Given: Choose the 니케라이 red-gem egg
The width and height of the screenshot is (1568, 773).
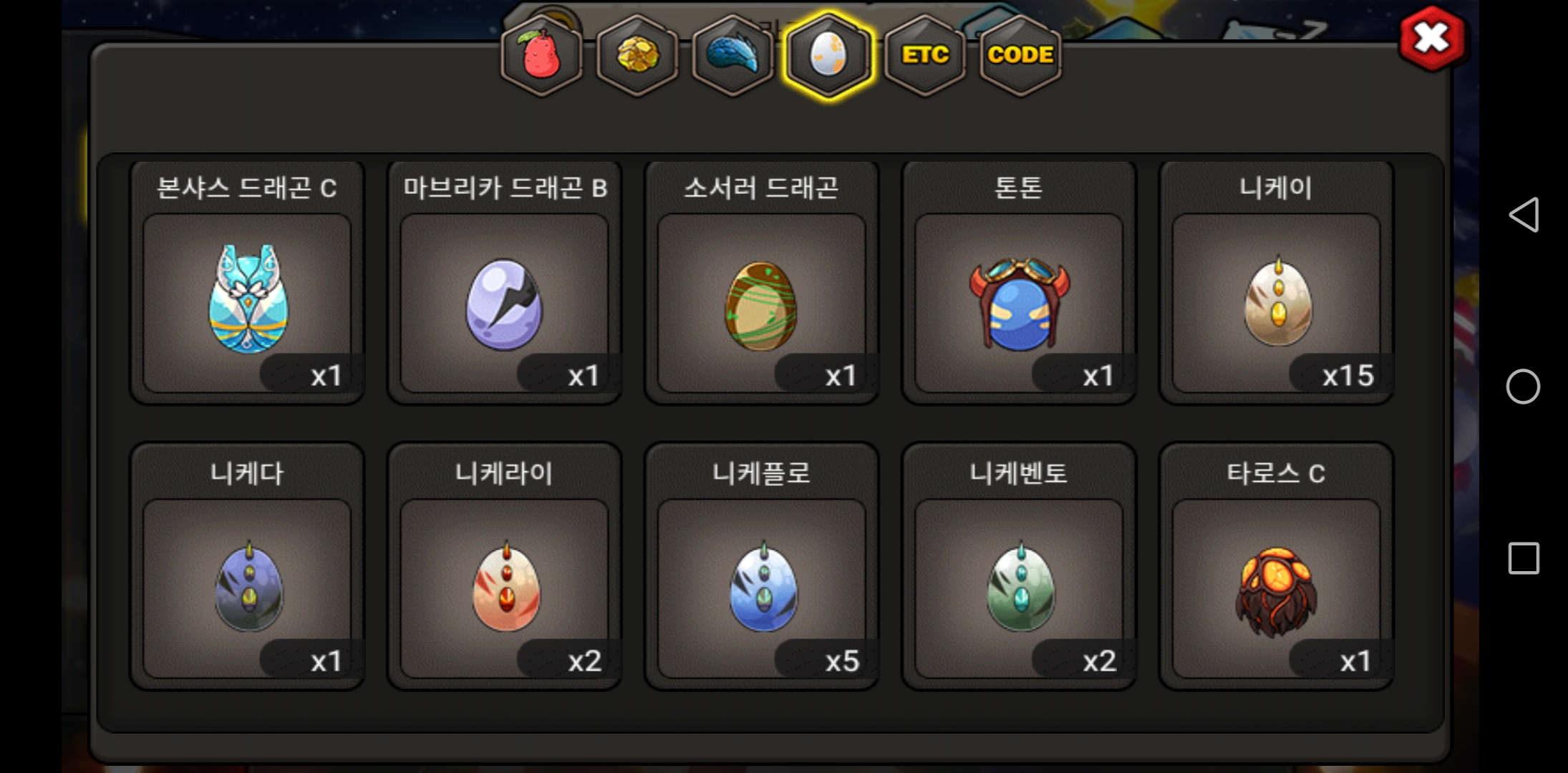Looking at the screenshot, I should pos(504,567).
